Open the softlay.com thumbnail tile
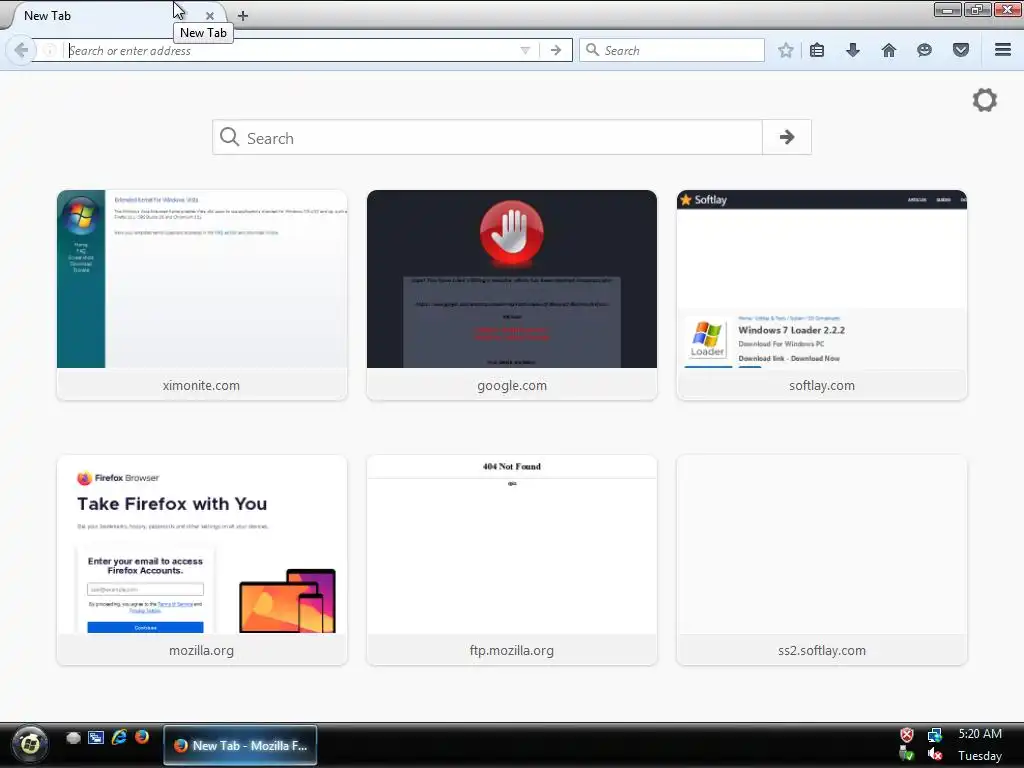The image size is (1024, 768). pos(822,279)
